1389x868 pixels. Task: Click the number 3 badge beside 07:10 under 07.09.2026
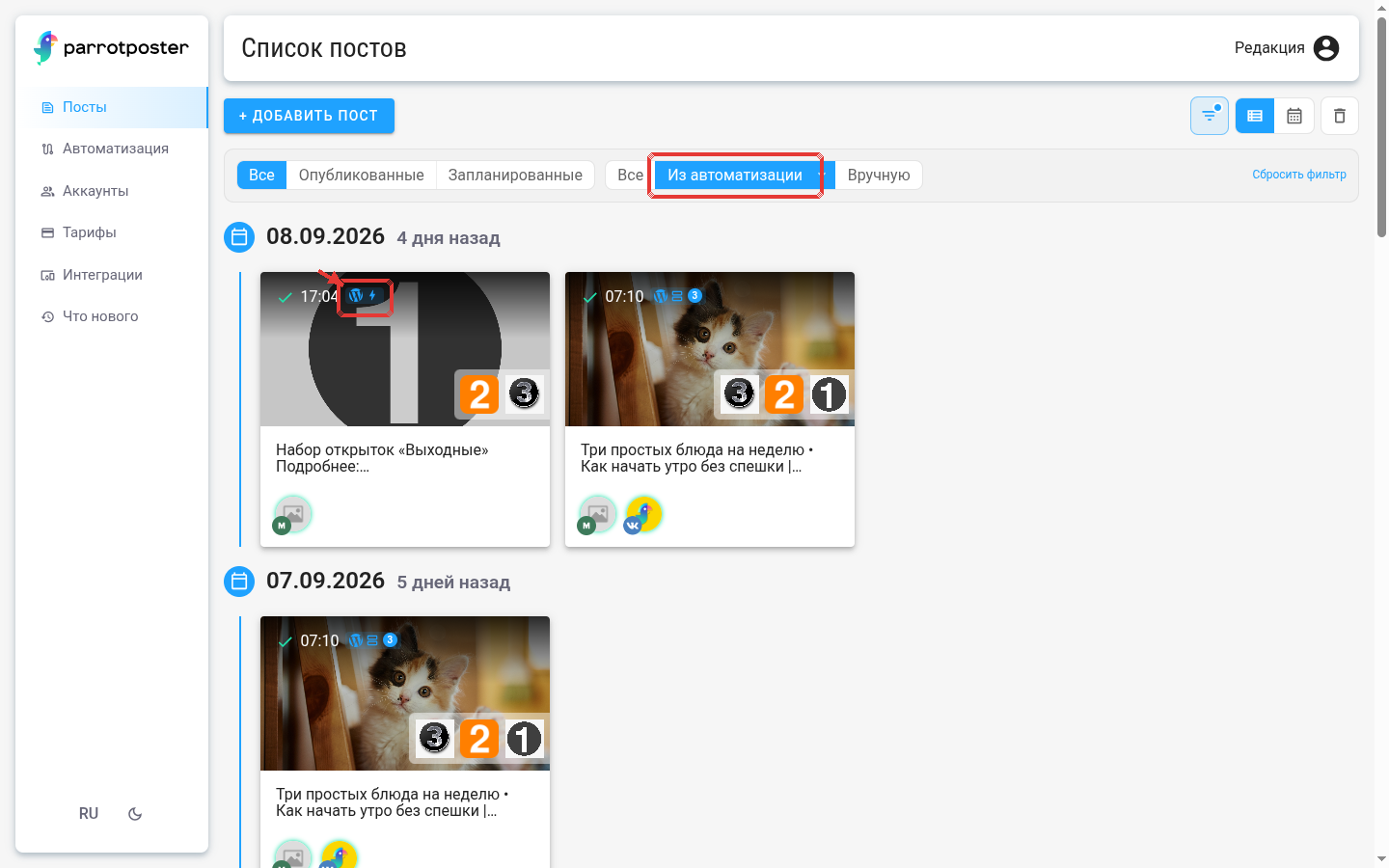390,639
